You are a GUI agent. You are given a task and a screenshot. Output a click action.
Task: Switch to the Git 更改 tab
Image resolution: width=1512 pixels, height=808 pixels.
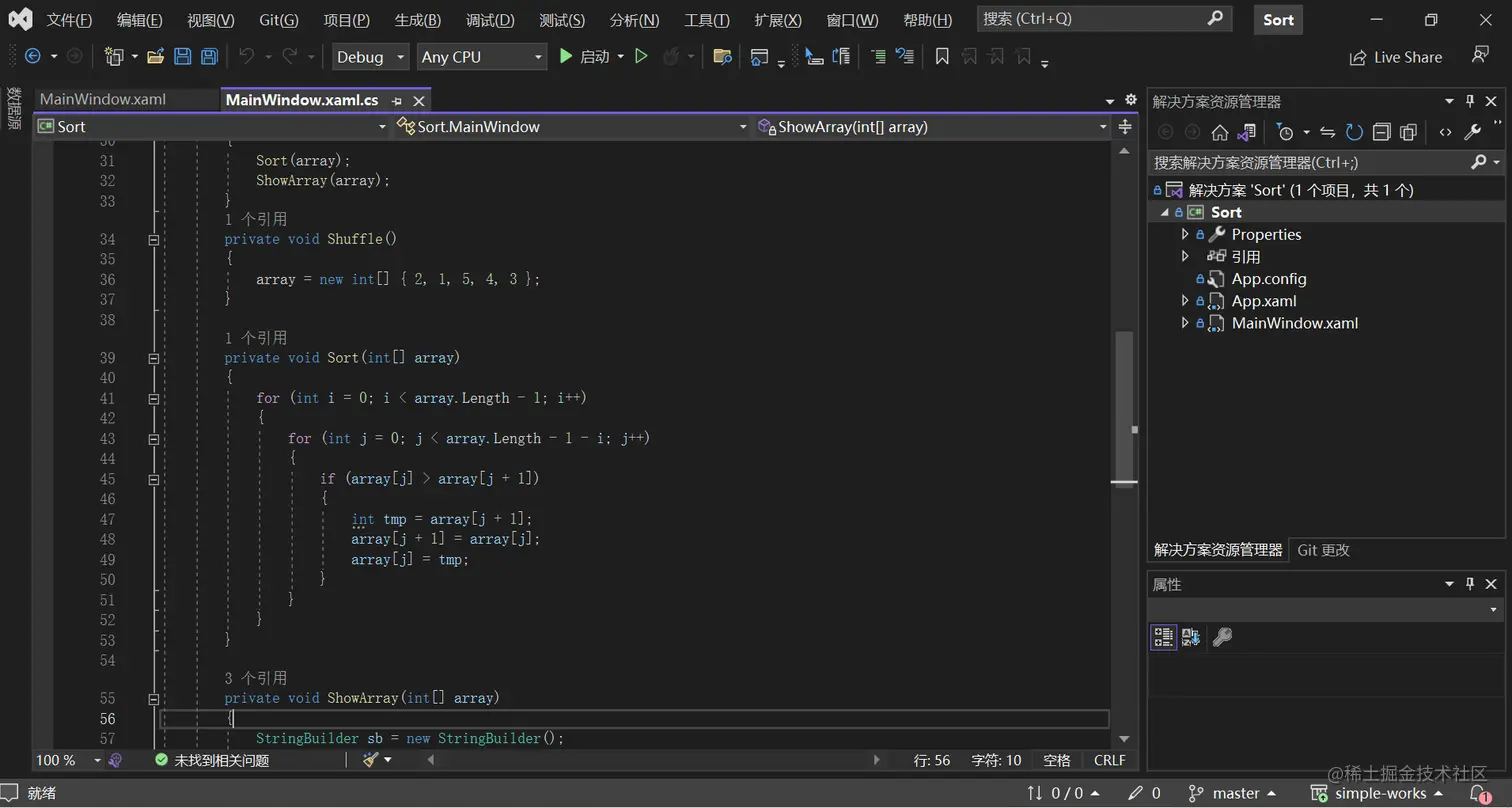[1323, 550]
